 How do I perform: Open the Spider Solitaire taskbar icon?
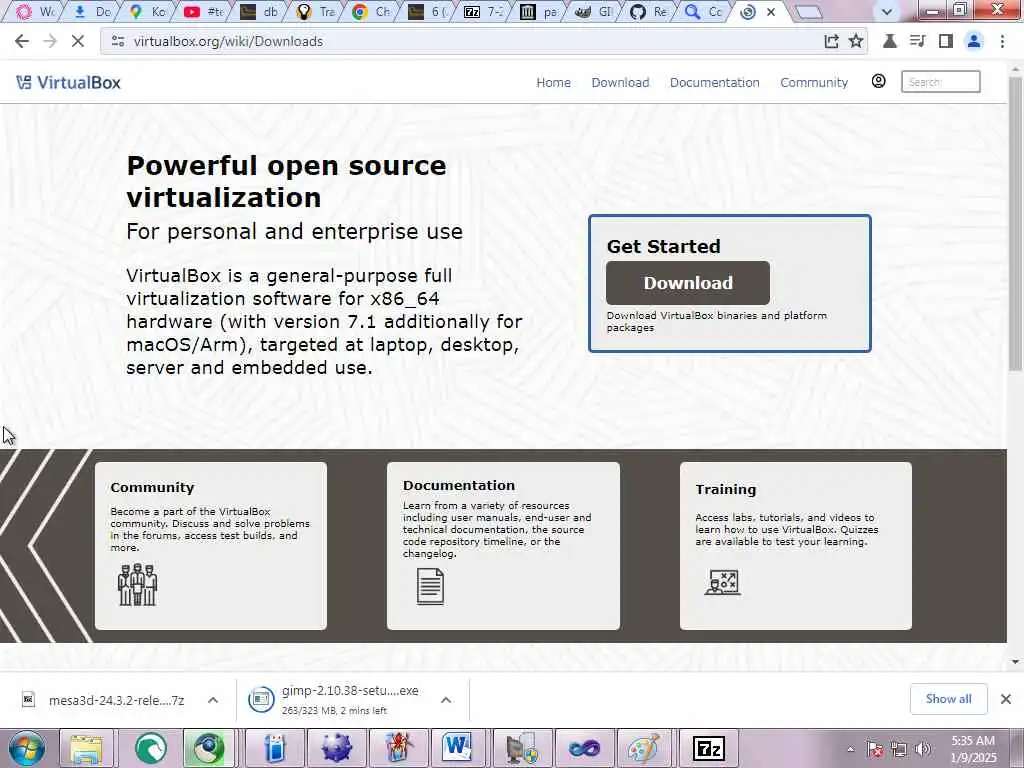398,748
